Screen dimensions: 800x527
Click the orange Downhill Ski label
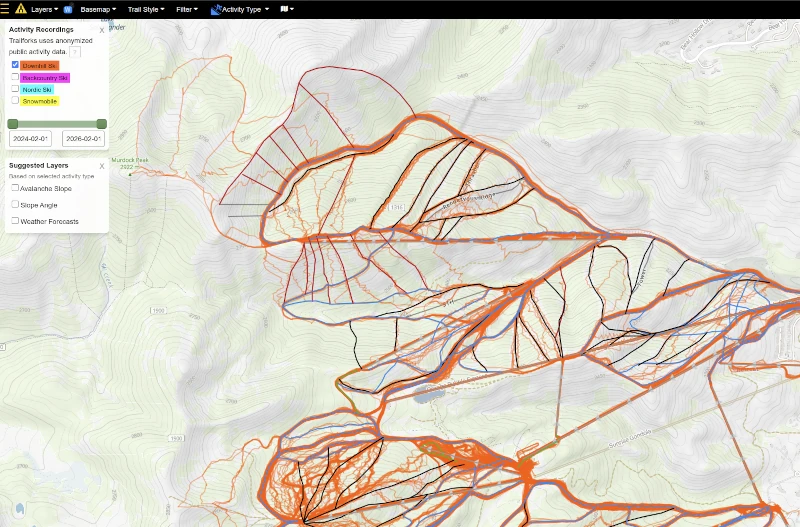pyautogui.click(x=39, y=66)
